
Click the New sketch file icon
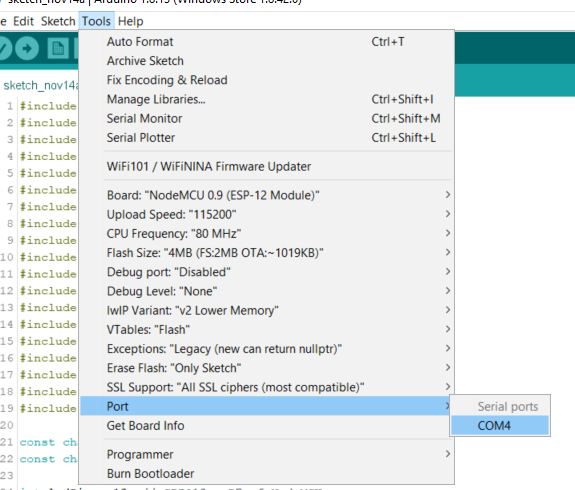coord(58,48)
